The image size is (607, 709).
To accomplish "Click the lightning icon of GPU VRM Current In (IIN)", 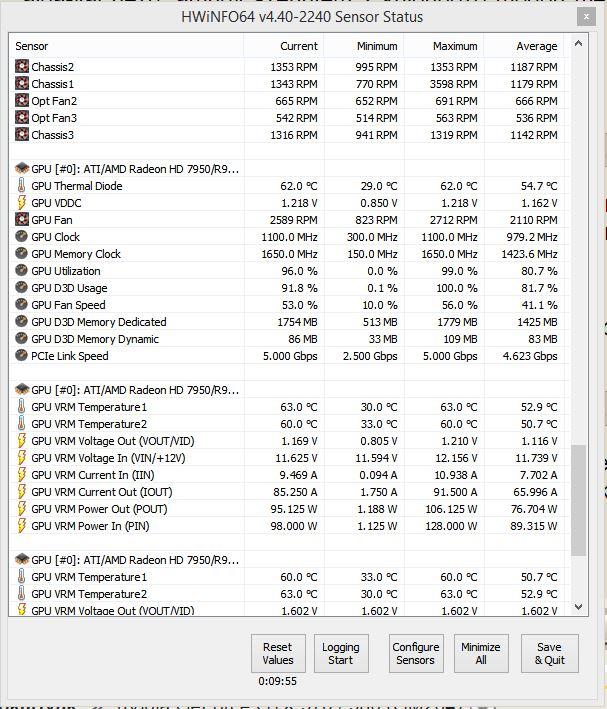I will pyautogui.click(x=21, y=475).
